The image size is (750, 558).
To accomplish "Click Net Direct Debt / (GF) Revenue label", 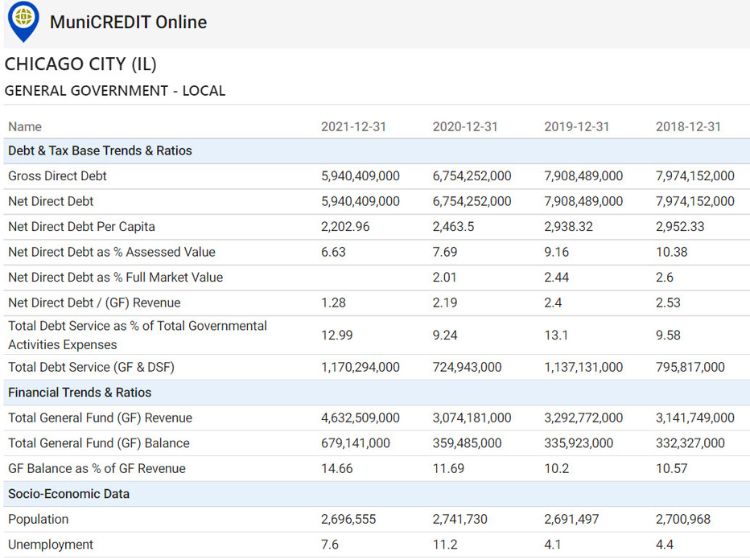I will tap(94, 303).
